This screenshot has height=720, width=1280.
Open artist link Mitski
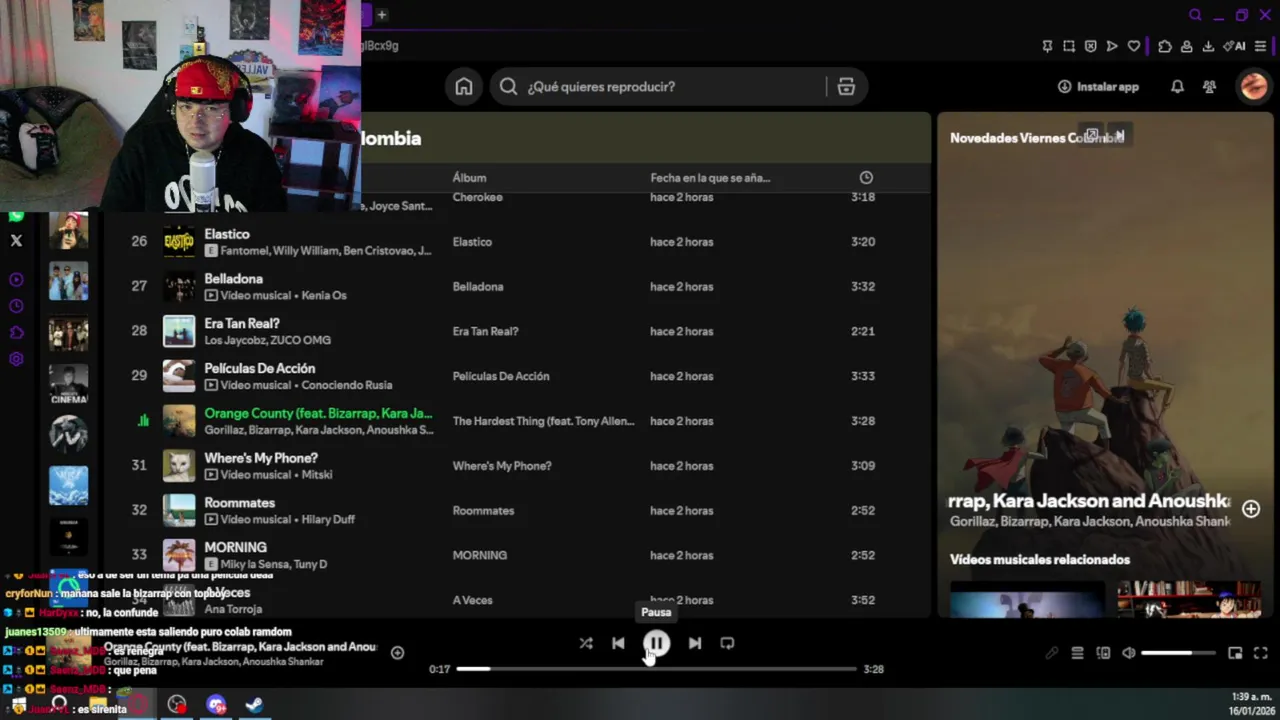[318, 475]
